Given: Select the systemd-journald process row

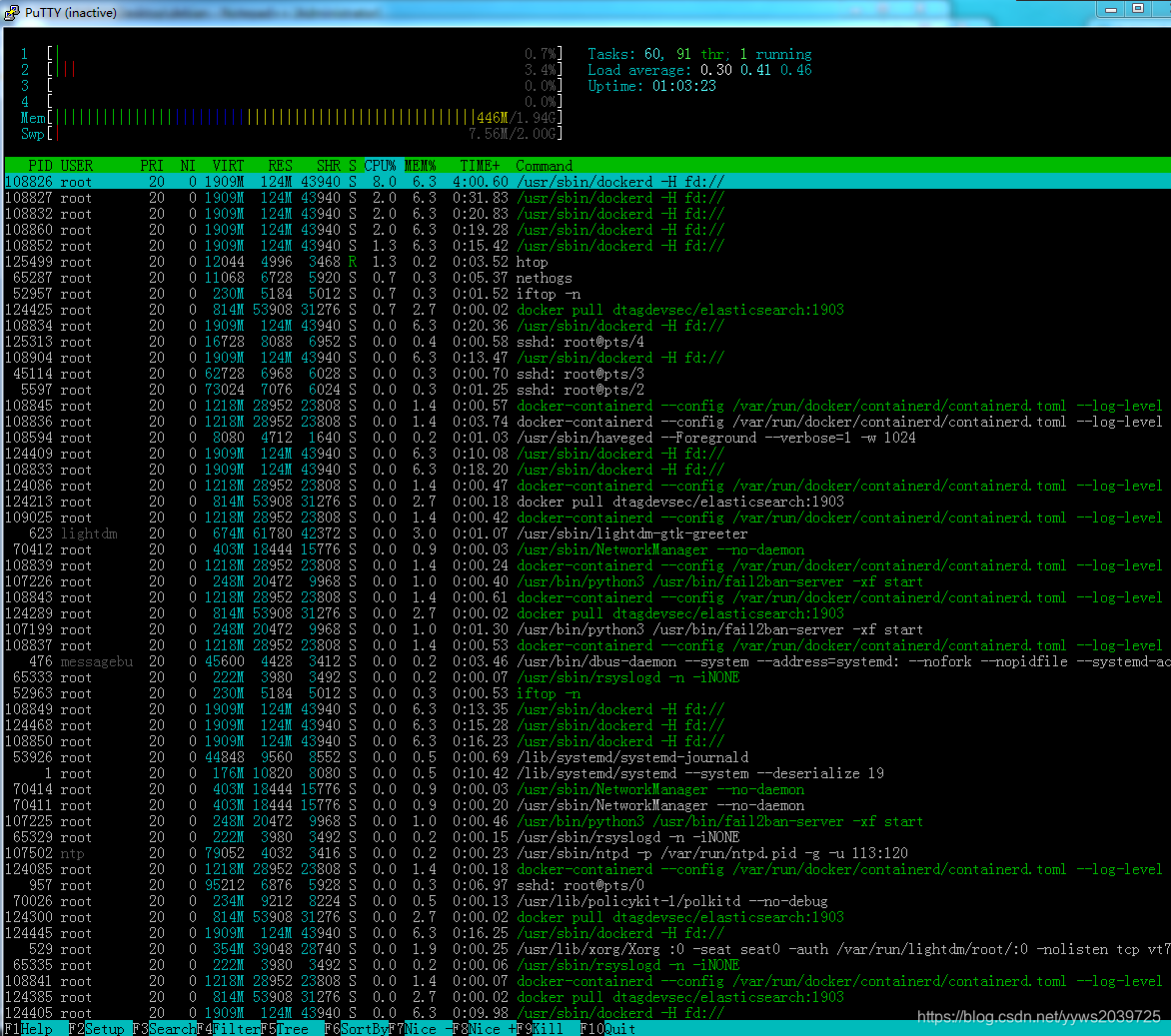Looking at the screenshot, I should [x=585, y=757].
